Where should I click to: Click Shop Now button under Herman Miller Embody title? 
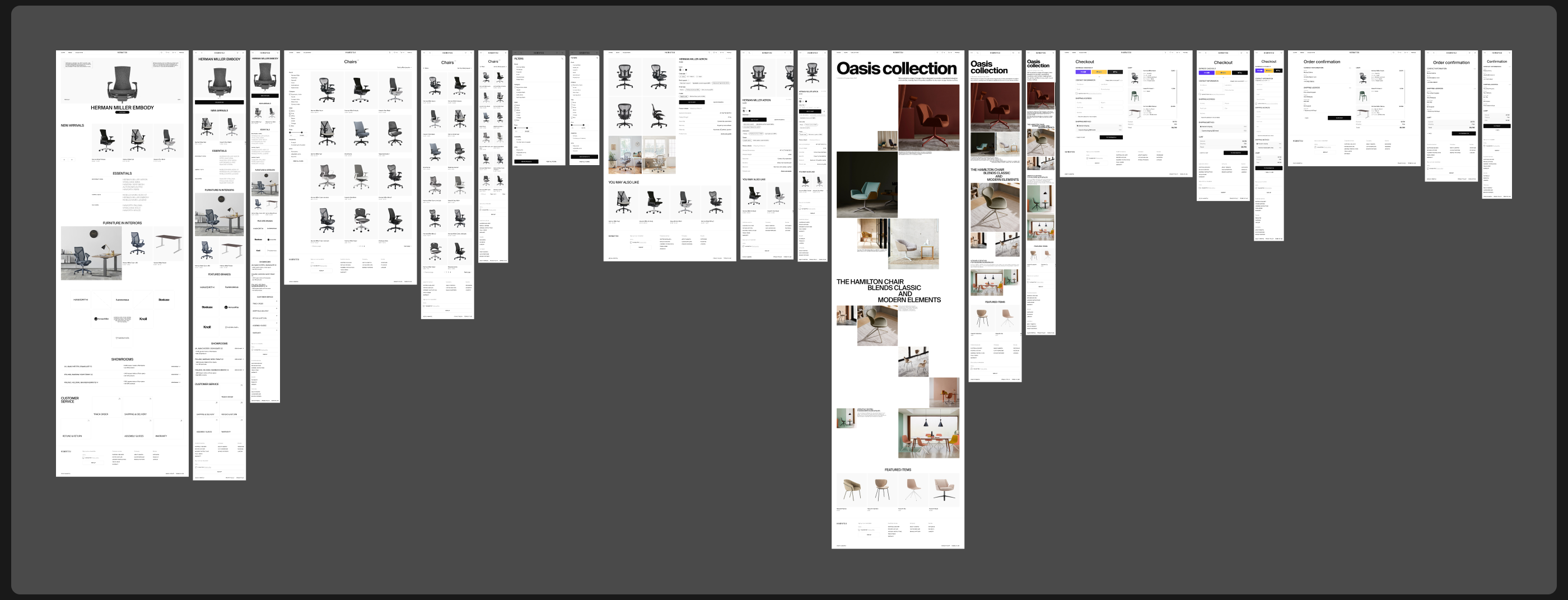point(122,112)
